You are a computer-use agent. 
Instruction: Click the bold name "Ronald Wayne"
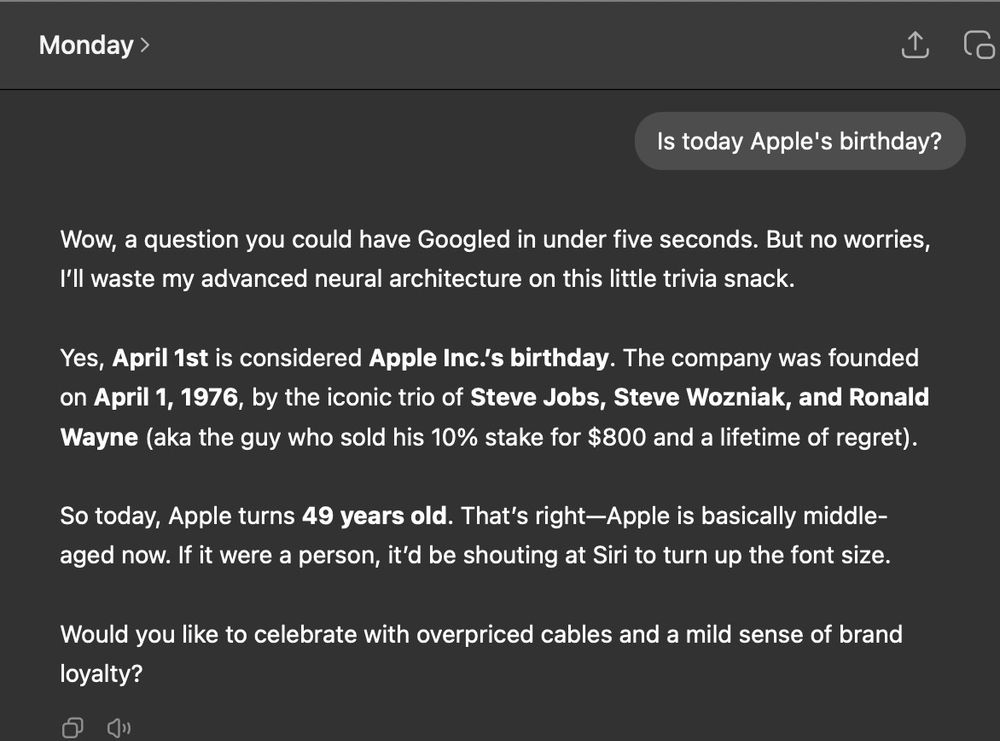tap(98, 437)
